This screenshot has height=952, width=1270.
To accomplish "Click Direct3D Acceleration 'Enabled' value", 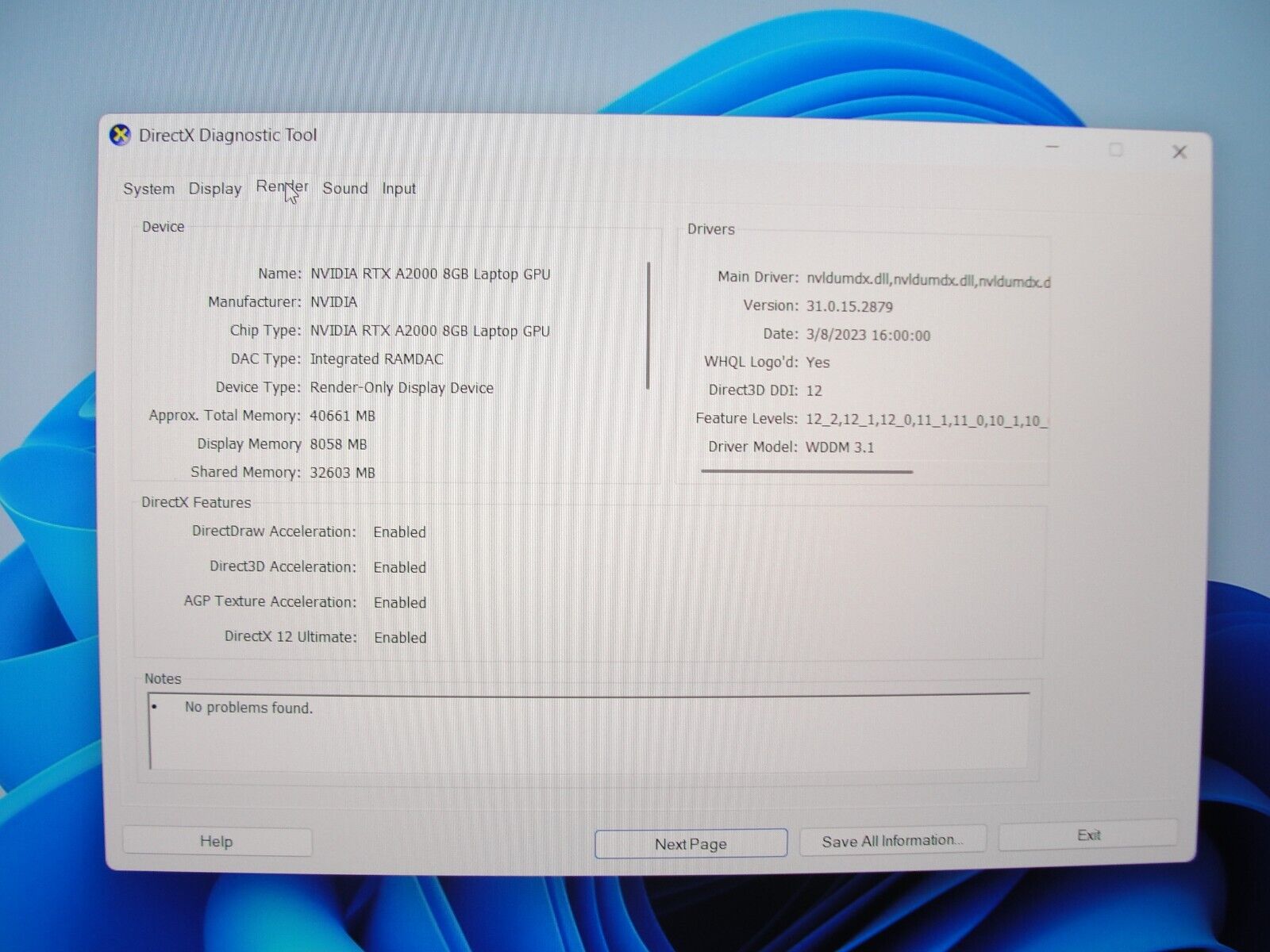I will (x=399, y=568).
